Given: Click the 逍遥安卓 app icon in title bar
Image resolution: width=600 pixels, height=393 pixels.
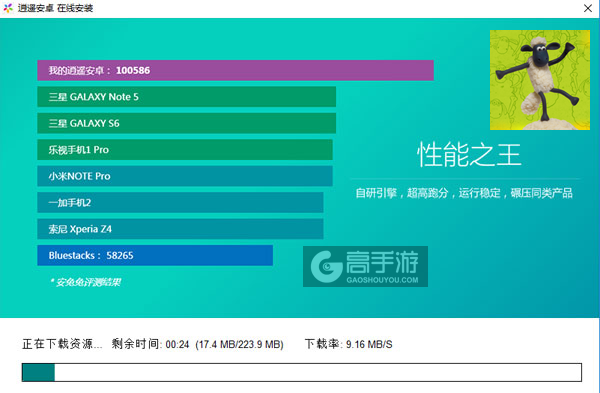Looking at the screenshot, I should [x=8, y=8].
